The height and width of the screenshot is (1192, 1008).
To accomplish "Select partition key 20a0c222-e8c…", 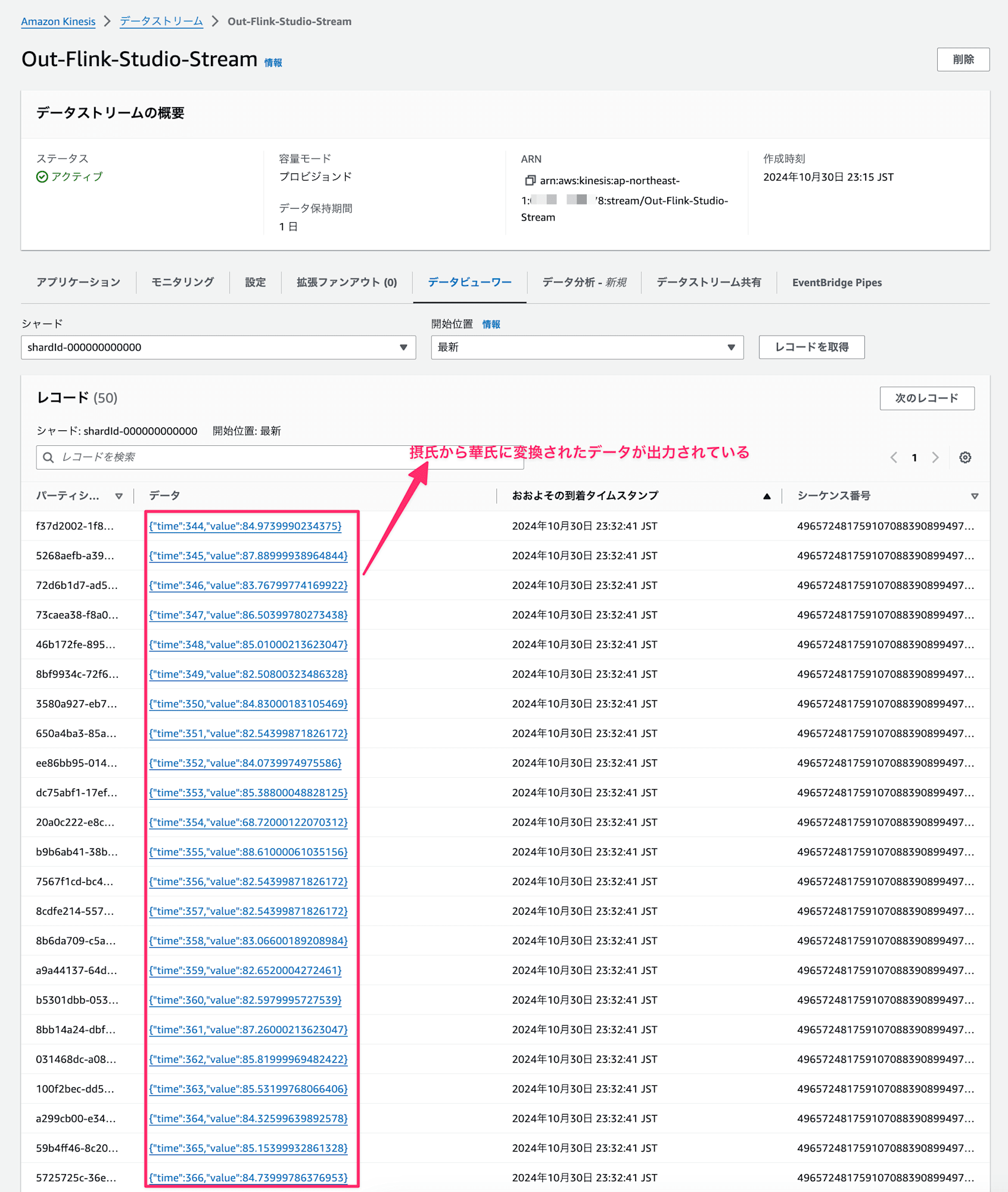I will 75,822.
